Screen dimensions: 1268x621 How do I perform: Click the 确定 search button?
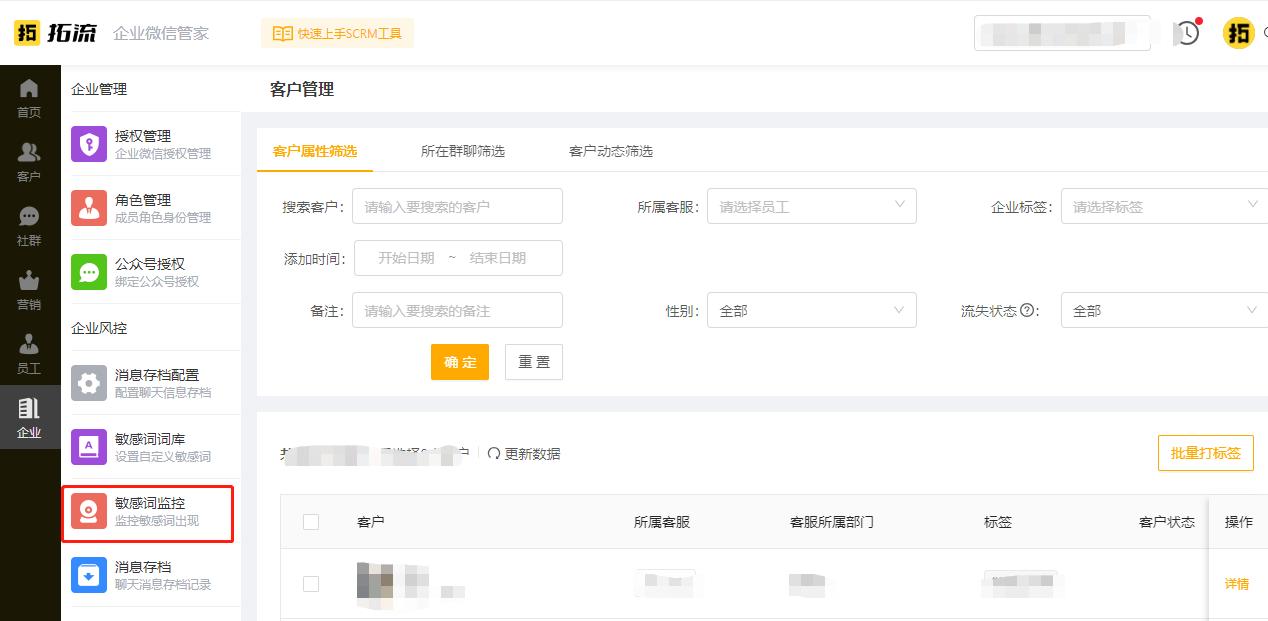(460, 362)
